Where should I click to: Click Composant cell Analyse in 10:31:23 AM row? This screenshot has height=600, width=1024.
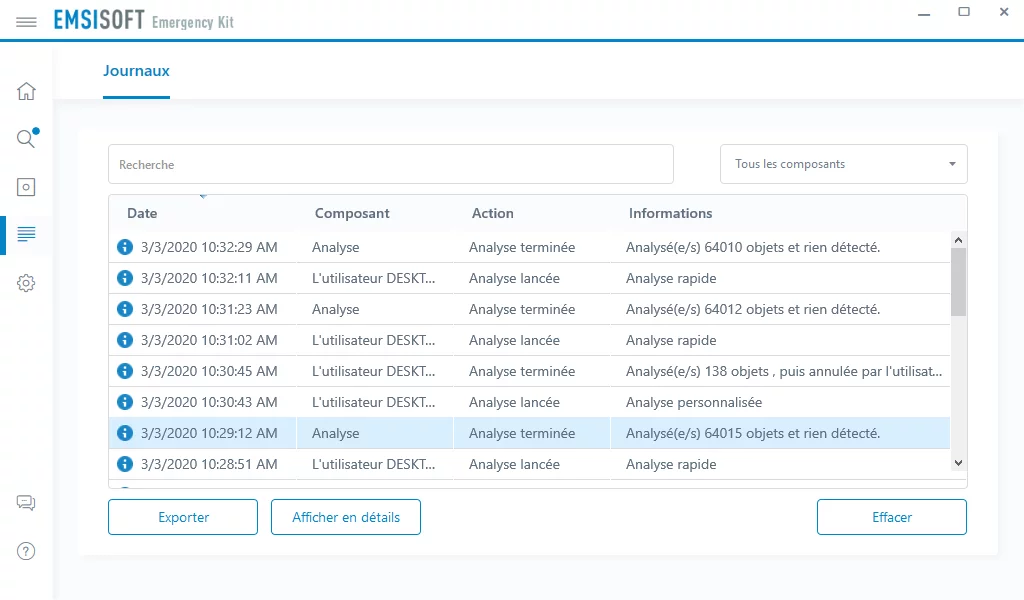[336, 309]
